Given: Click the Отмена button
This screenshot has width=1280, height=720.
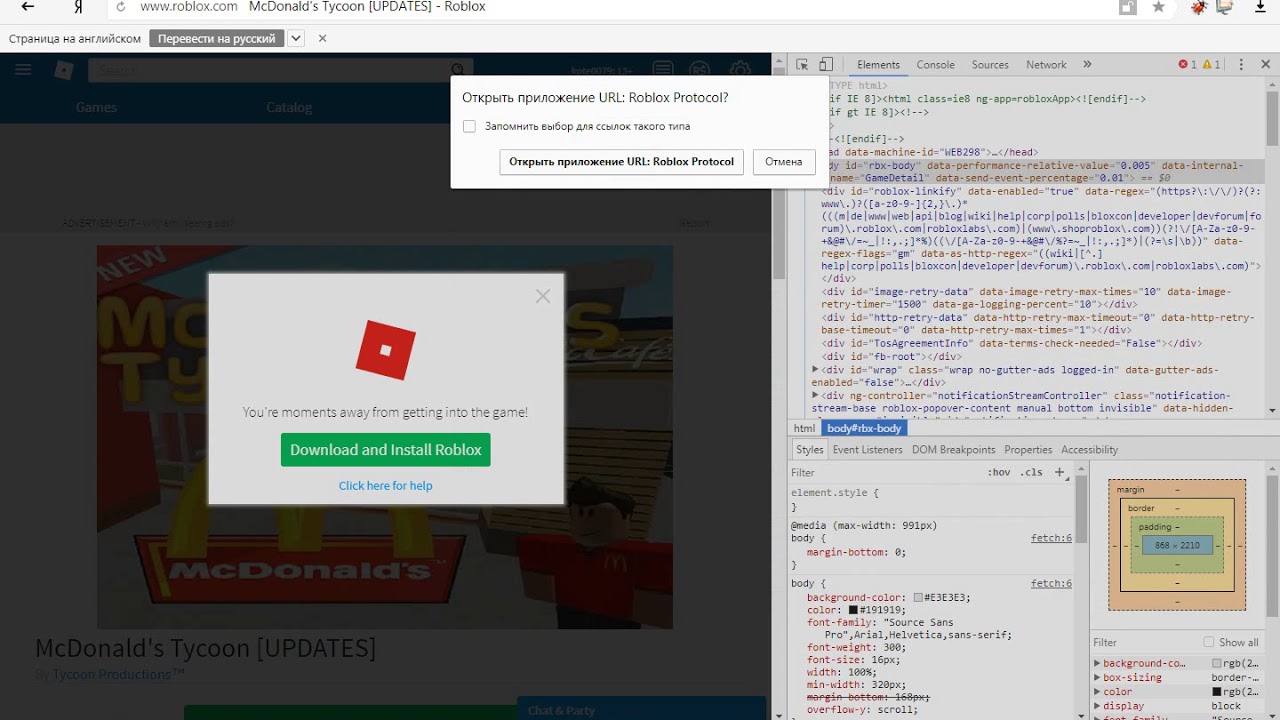Looking at the screenshot, I should 784,161.
